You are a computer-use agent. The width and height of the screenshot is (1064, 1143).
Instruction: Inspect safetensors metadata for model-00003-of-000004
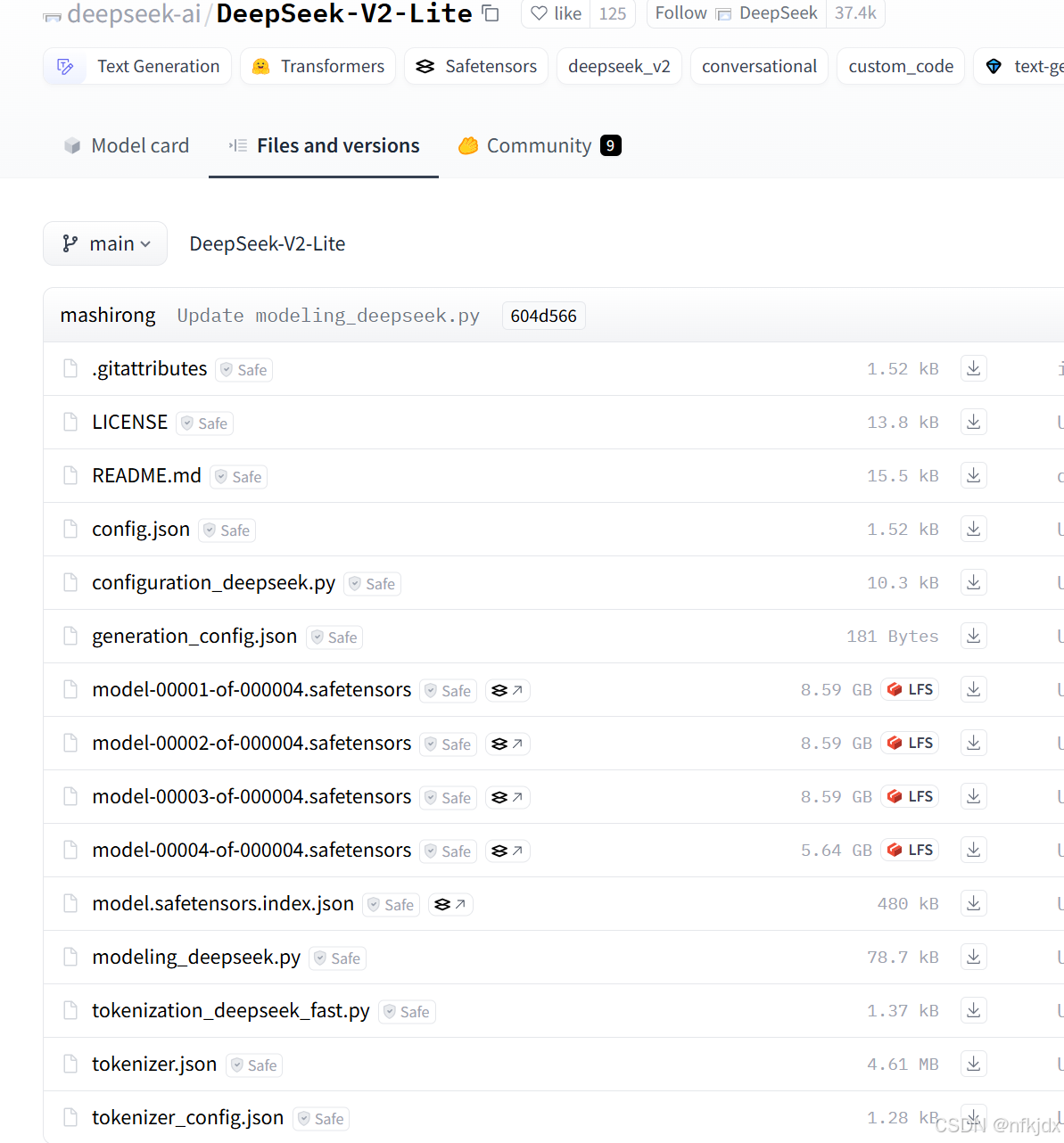point(507,797)
